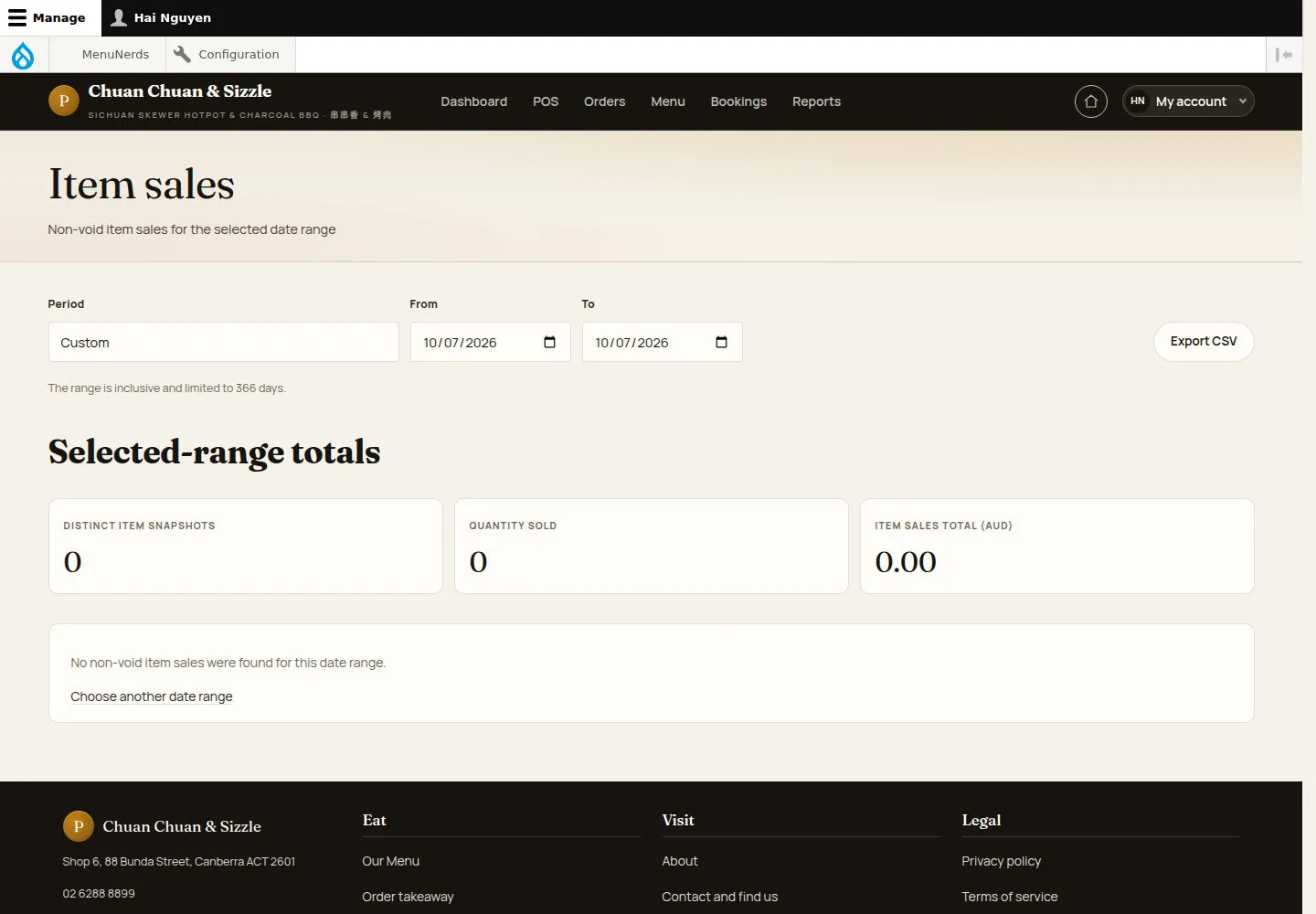
Task: Click the Item Sales Total (AUD) card
Action: [x=1056, y=546]
